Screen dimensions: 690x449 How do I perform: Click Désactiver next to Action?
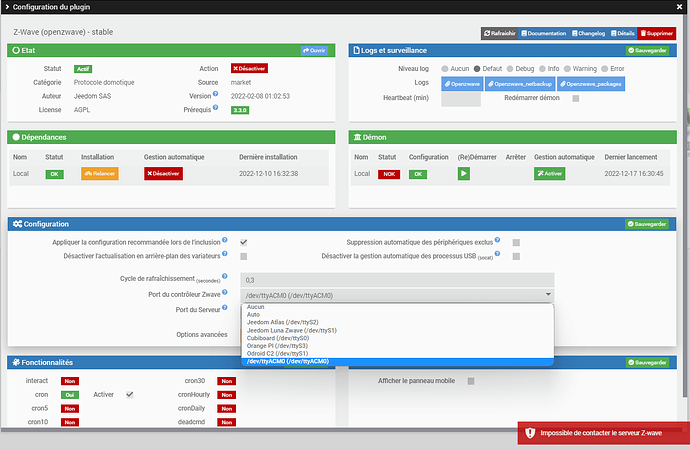coord(249,68)
